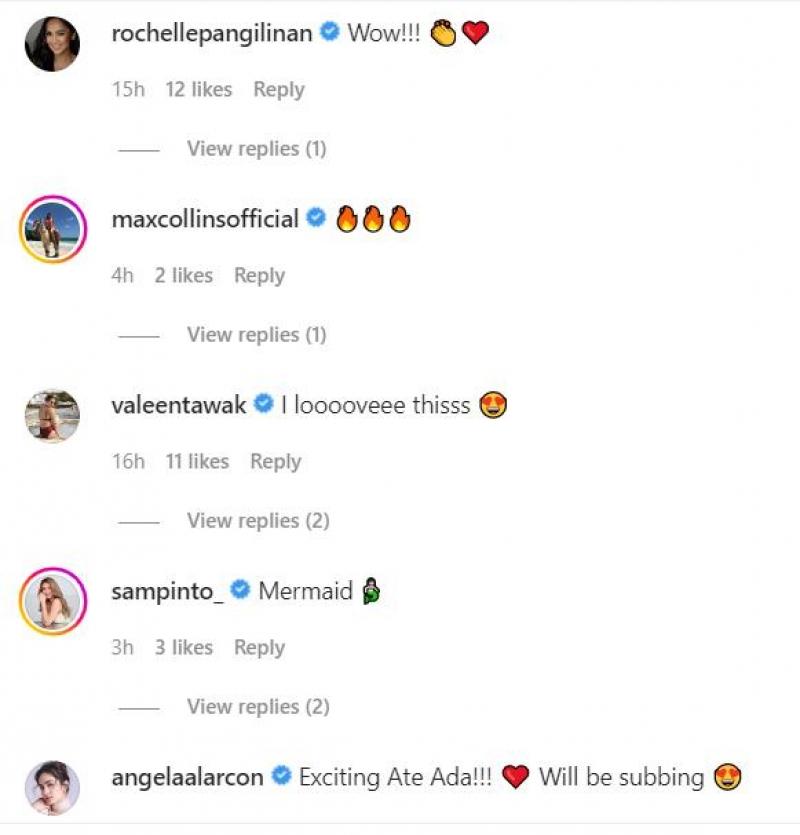Reply to sampinto_'s Mermaid comment
This screenshot has height=835, width=800.
tap(259, 648)
